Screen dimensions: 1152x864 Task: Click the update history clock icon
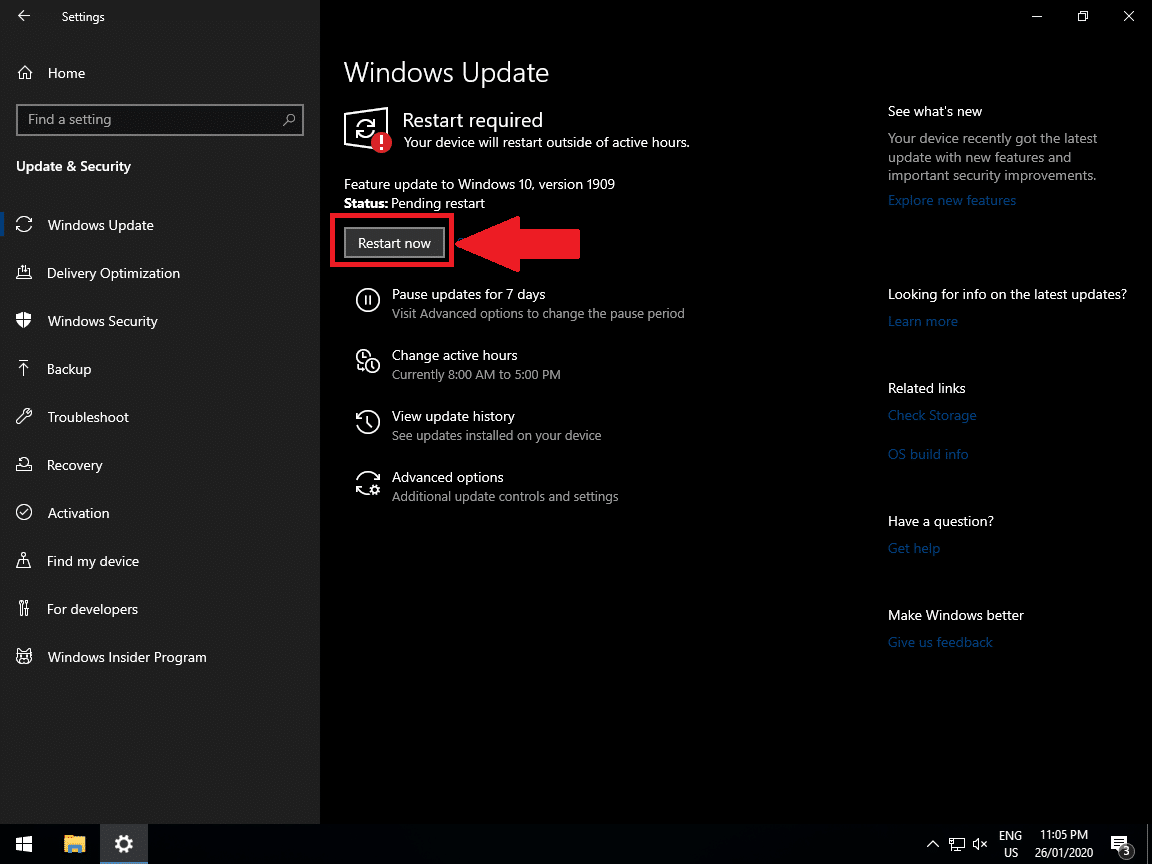367,422
